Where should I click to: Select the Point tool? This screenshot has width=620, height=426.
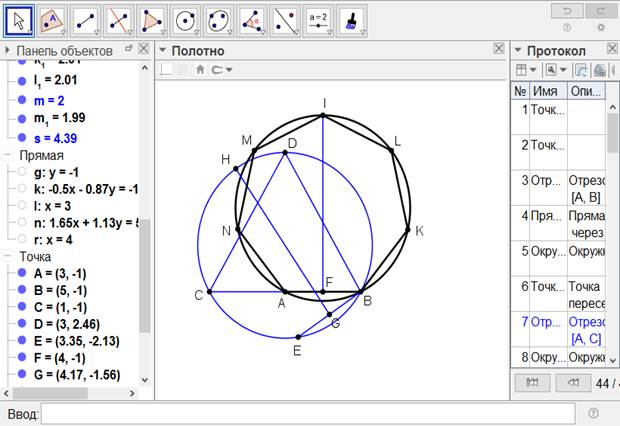click(52, 21)
